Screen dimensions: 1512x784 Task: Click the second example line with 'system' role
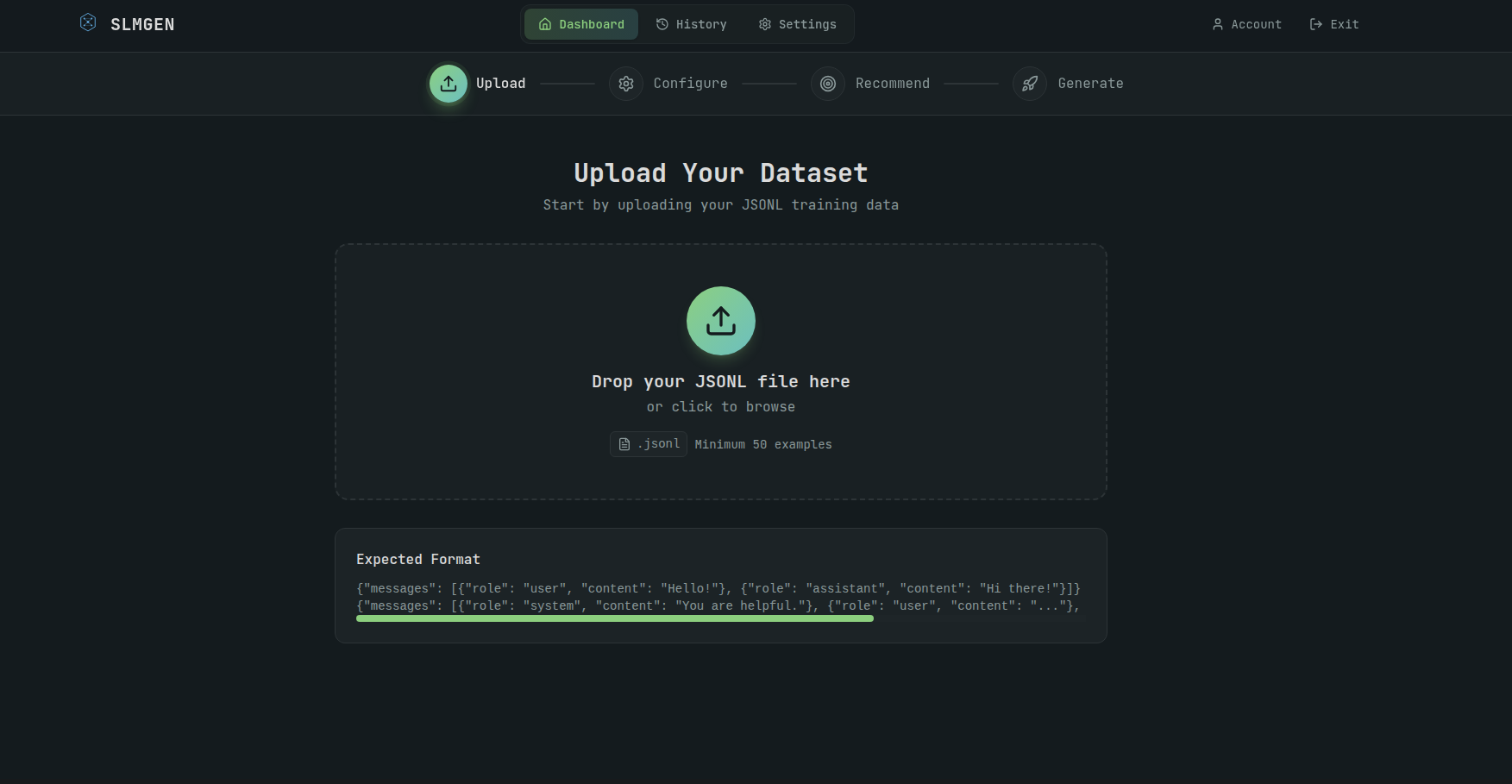pyautogui.click(x=718, y=606)
